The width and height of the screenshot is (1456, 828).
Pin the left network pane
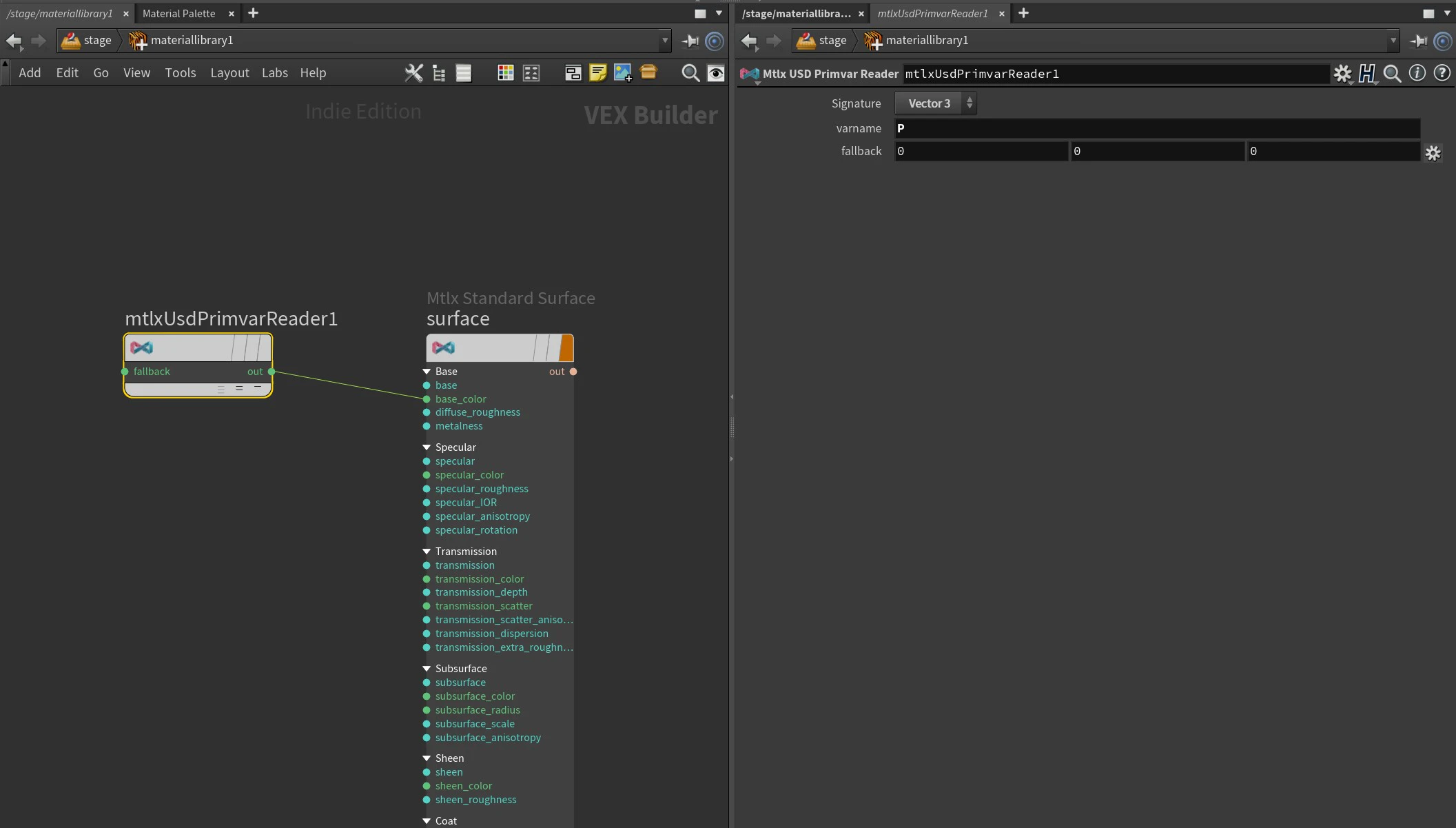(x=690, y=41)
